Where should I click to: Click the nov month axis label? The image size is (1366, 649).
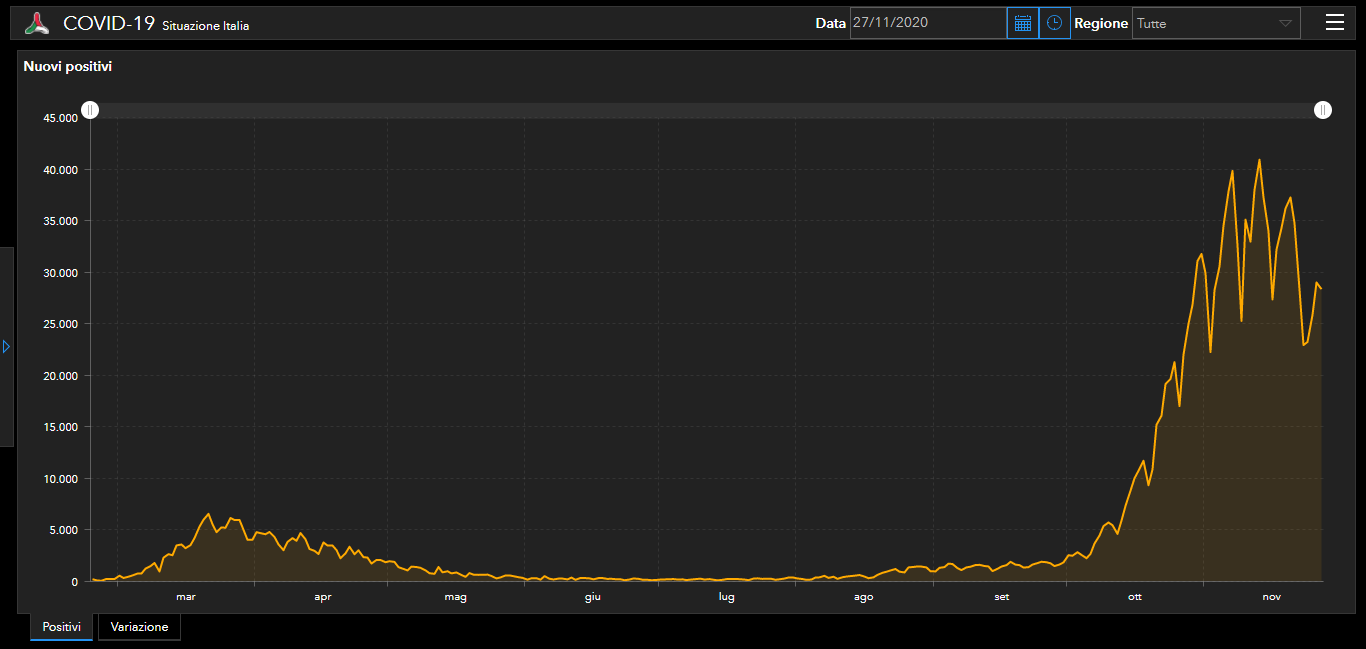pyautogui.click(x=1272, y=597)
